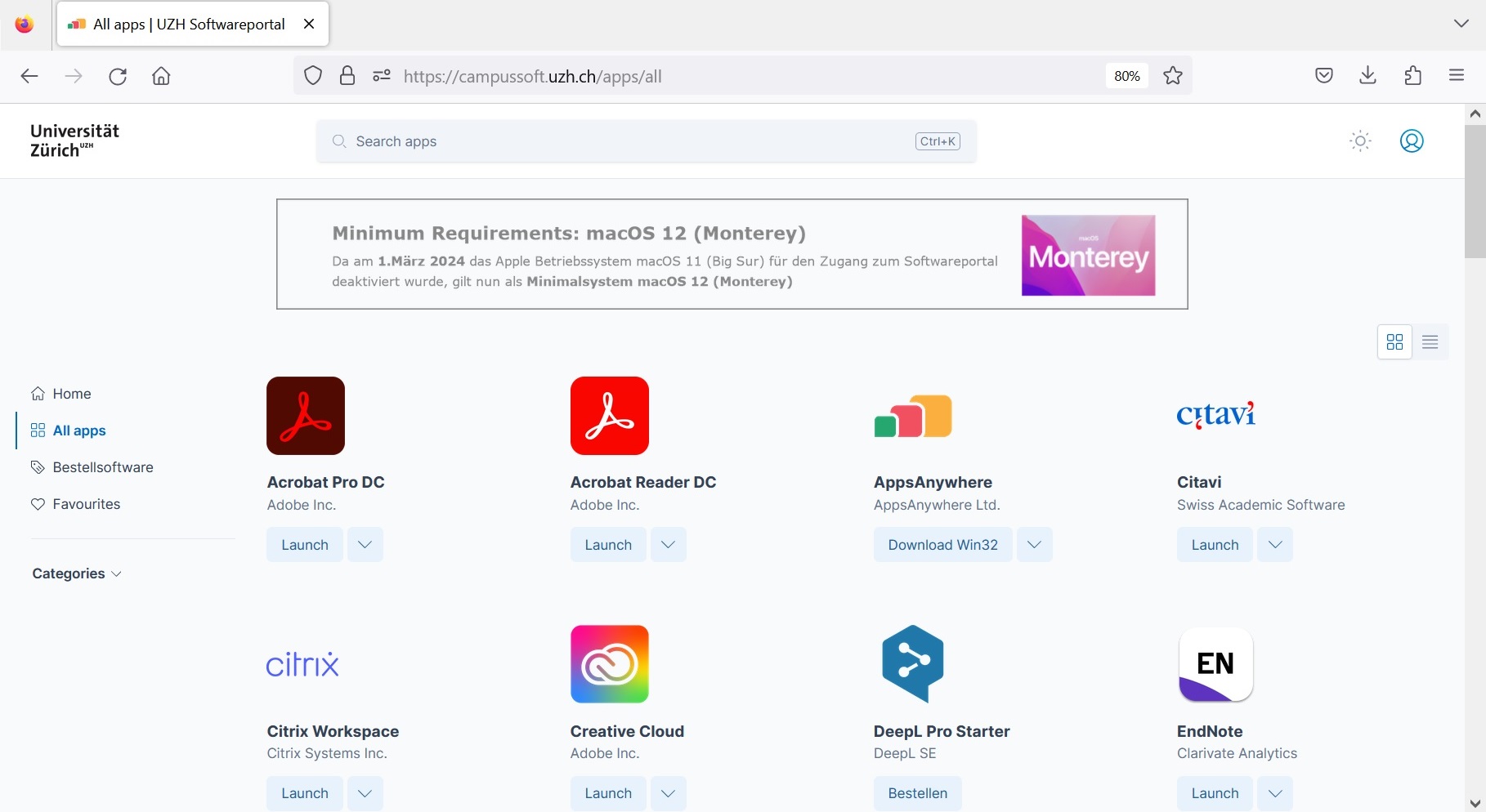The height and width of the screenshot is (812, 1486).
Task: Expand Creative Cloud launch options
Action: click(669, 793)
